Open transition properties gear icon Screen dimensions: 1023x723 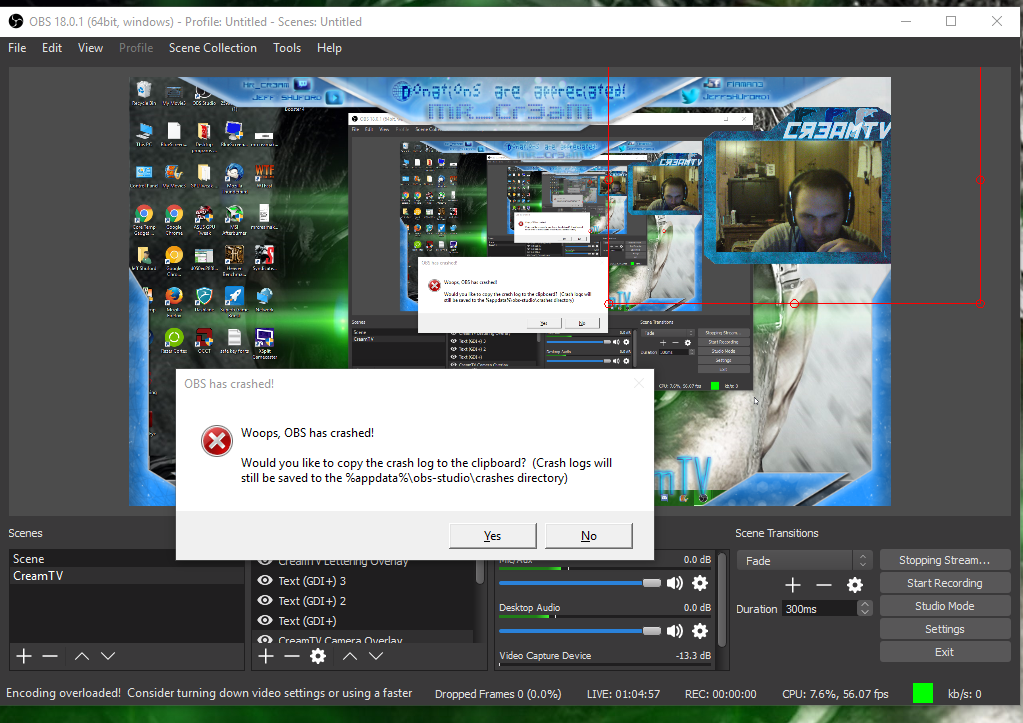point(855,585)
